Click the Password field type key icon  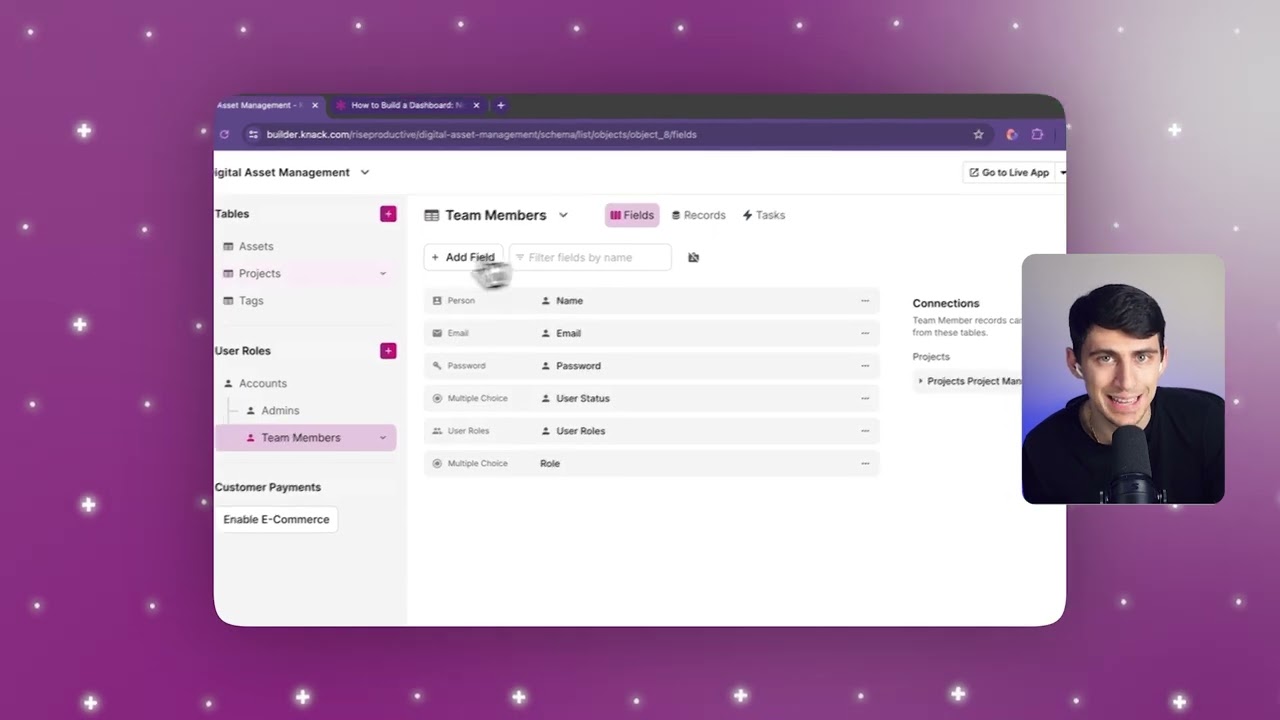point(437,366)
